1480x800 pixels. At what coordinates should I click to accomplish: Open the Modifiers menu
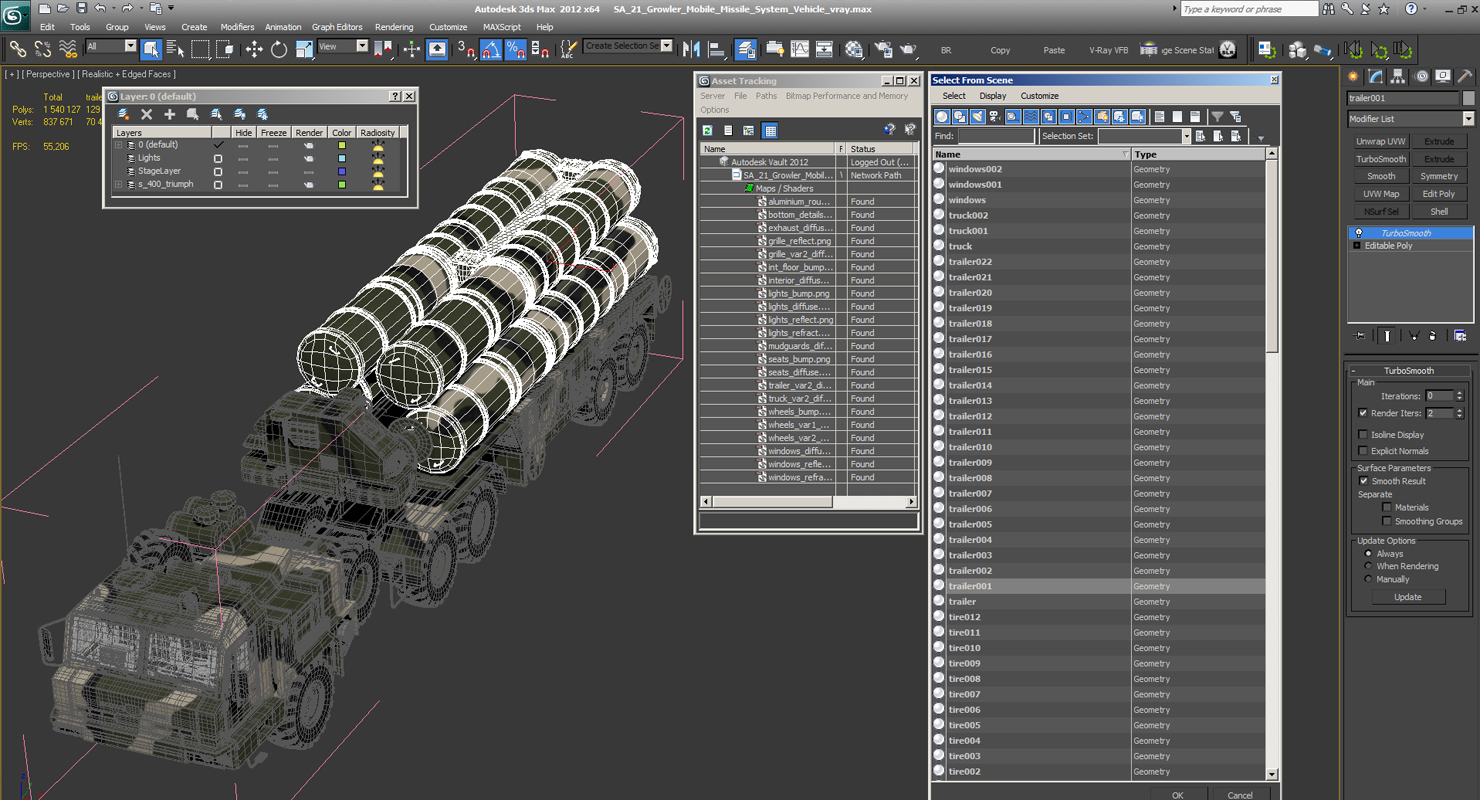[237, 27]
